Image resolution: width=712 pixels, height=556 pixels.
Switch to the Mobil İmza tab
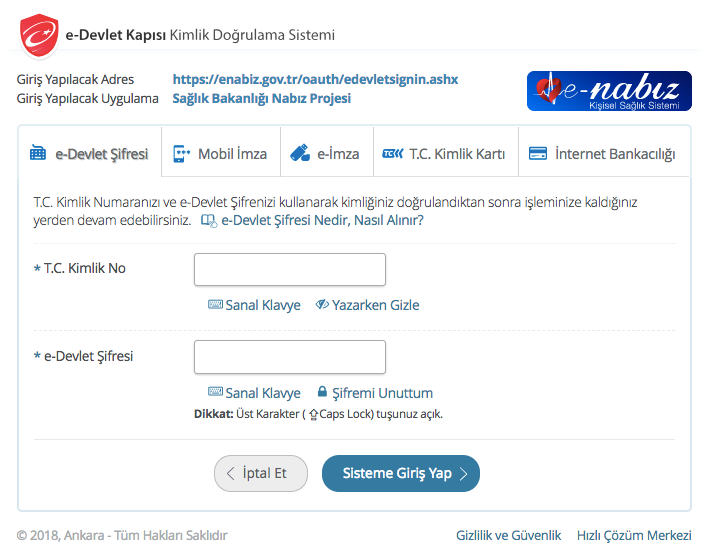point(220,154)
